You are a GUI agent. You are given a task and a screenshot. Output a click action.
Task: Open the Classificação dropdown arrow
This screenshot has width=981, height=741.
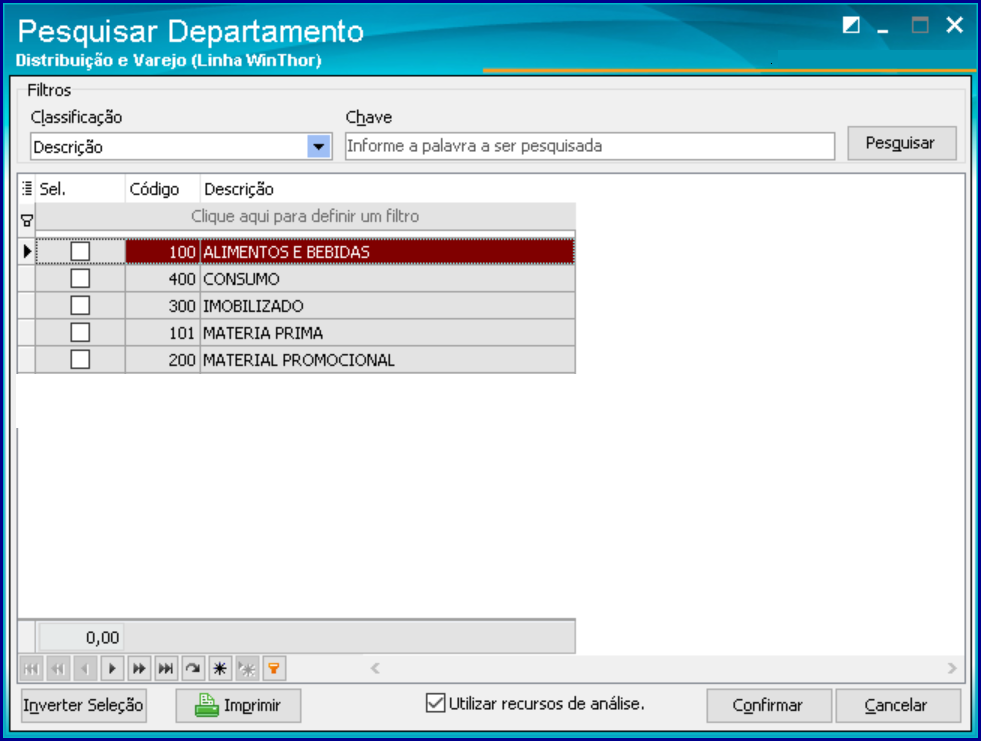coord(319,147)
